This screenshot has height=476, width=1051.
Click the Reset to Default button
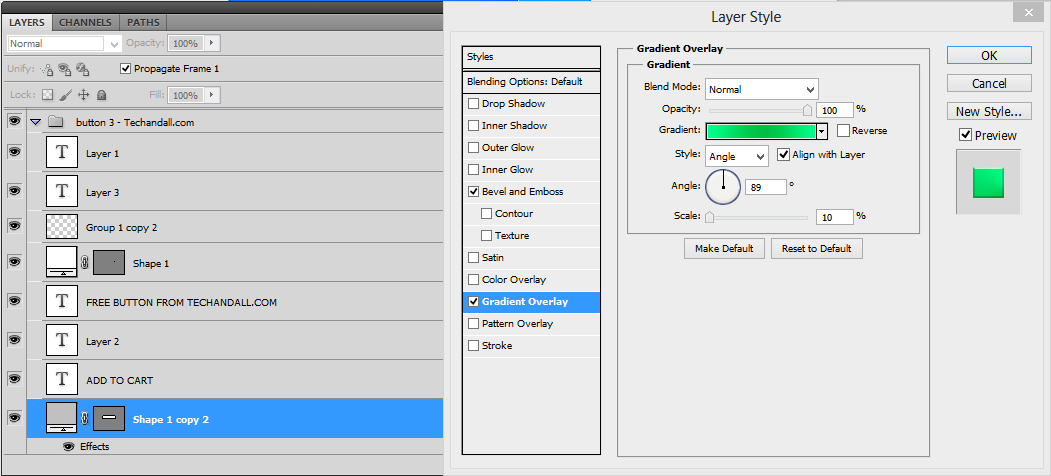click(x=816, y=248)
